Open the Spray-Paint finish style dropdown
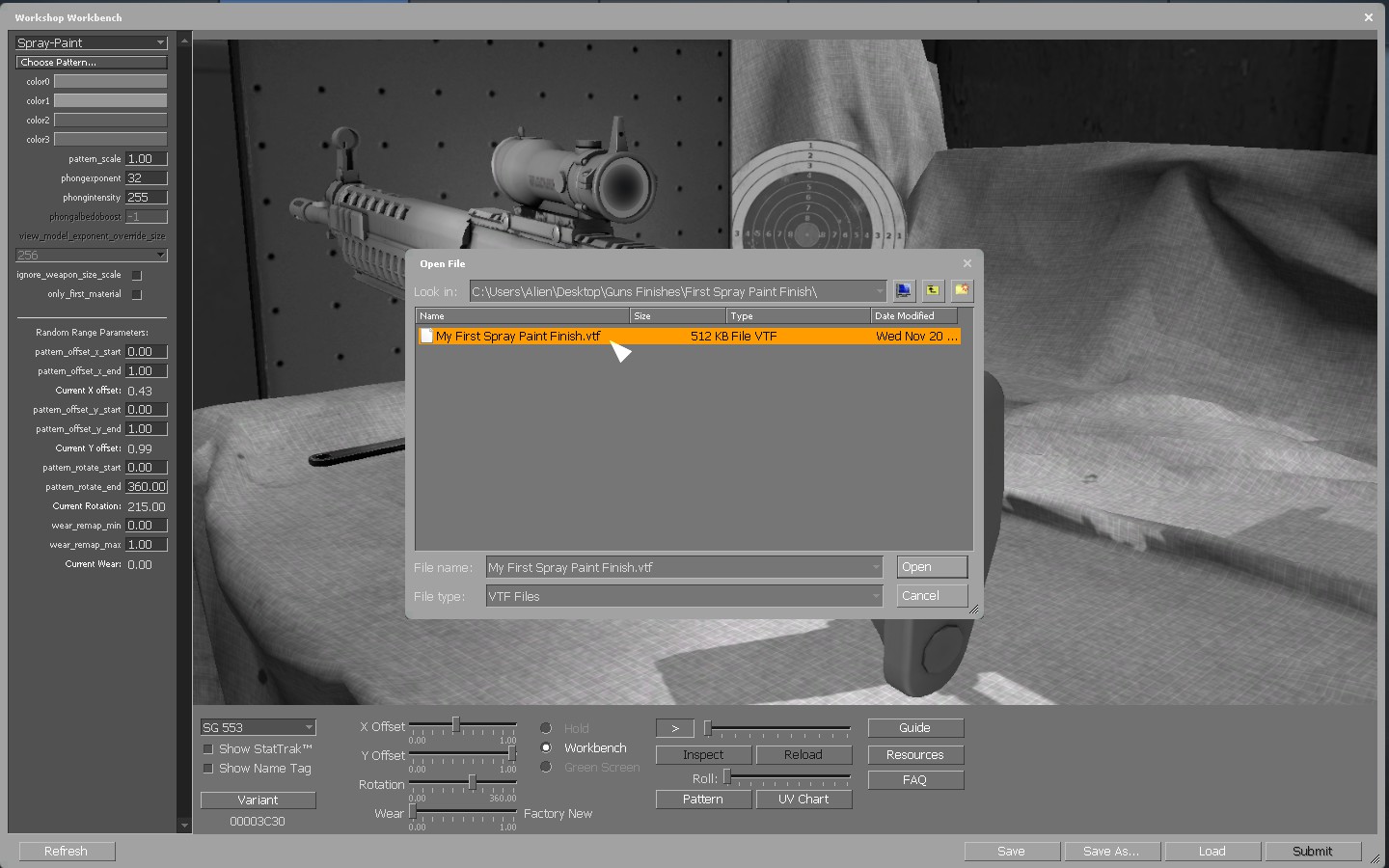This screenshot has height=868, width=1389. click(92, 42)
